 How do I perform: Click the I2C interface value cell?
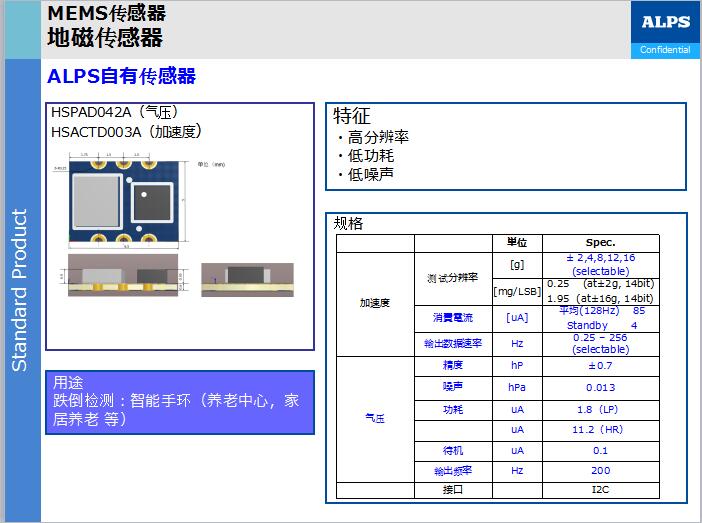pos(600,490)
